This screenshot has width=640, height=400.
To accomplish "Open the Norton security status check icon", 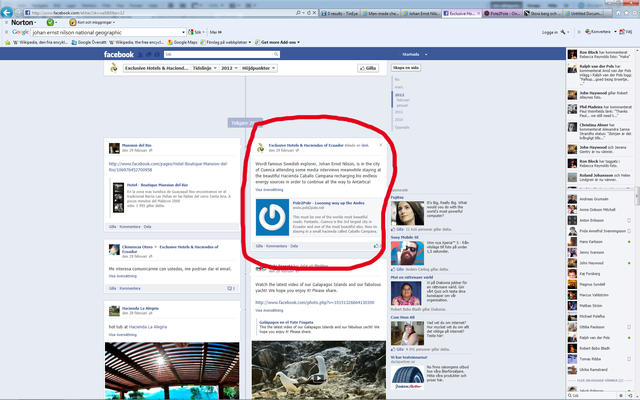I will pyautogui.click(x=50, y=22).
